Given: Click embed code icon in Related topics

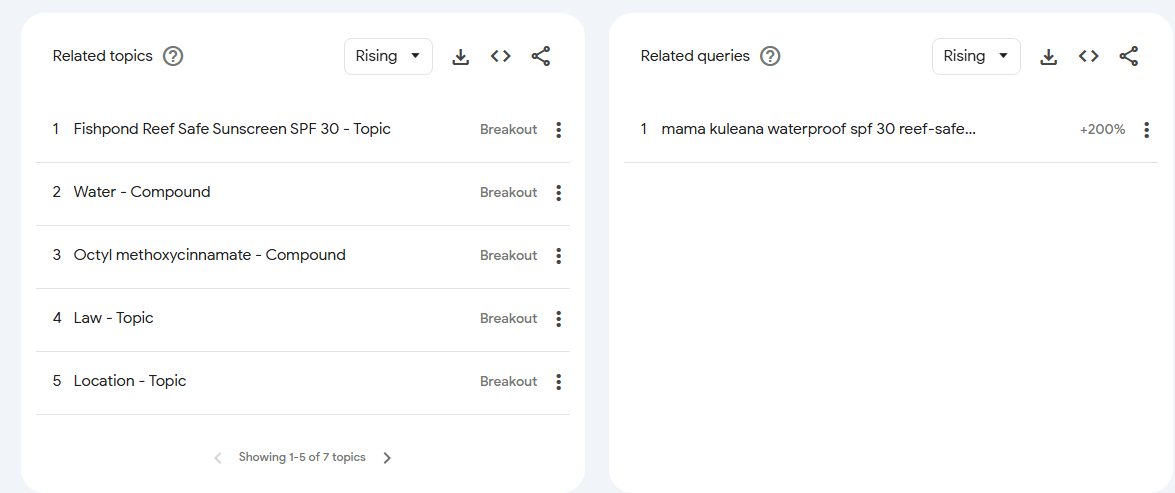Looking at the screenshot, I should pyautogui.click(x=501, y=57).
